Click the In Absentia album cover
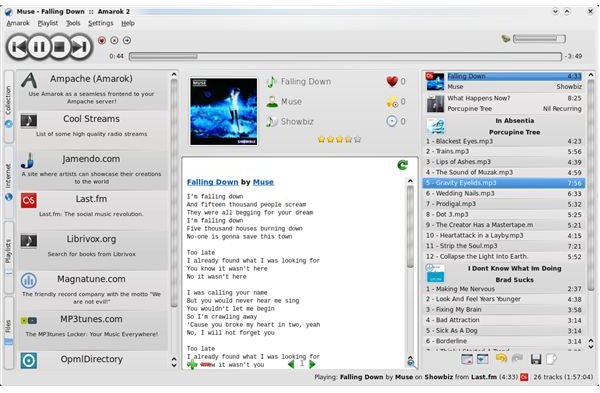Screen dimensions: 600x393 435,126
